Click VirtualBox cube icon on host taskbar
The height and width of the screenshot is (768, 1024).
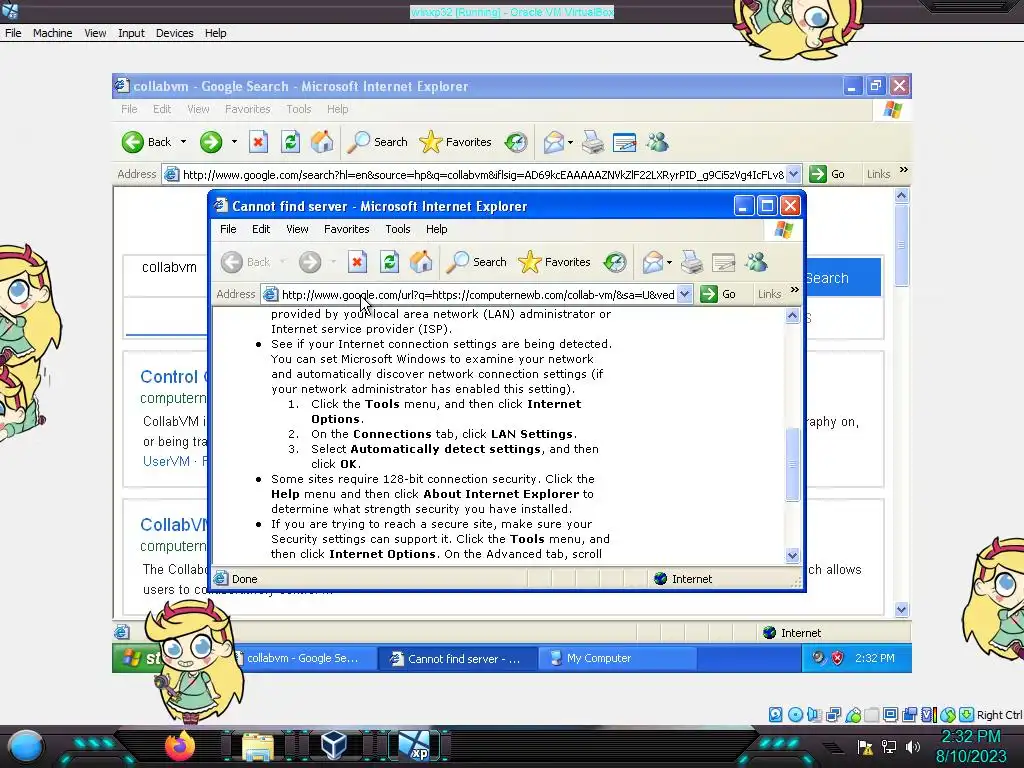[x=334, y=746]
